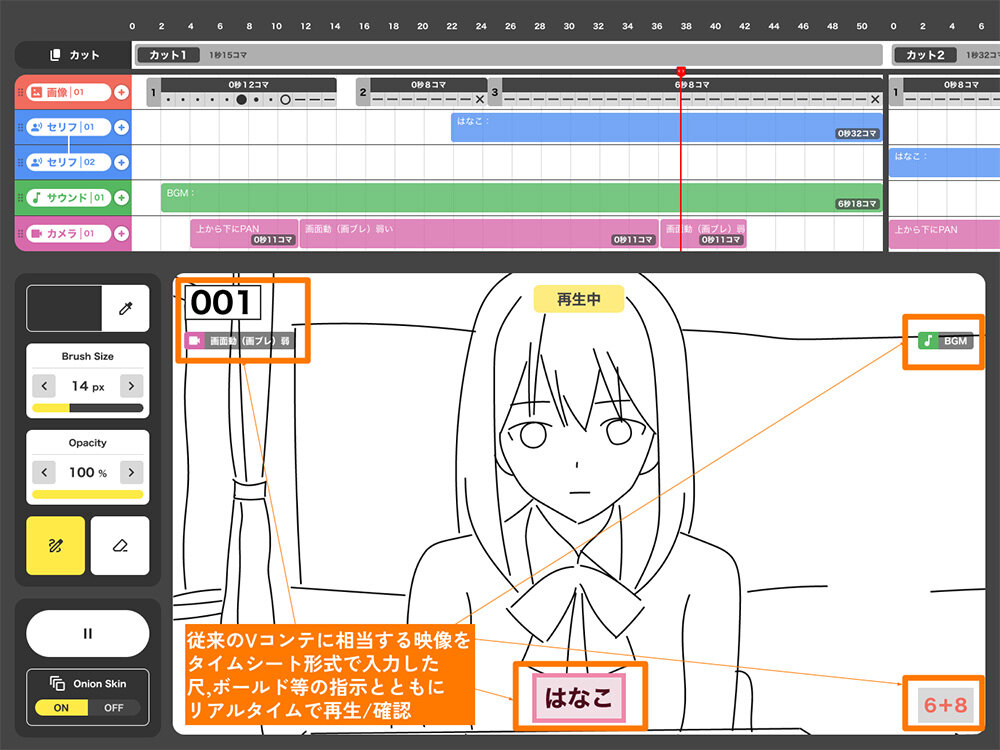The image size is (1000, 750).
Task: Select the カット1 tab
Action: (167, 55)
